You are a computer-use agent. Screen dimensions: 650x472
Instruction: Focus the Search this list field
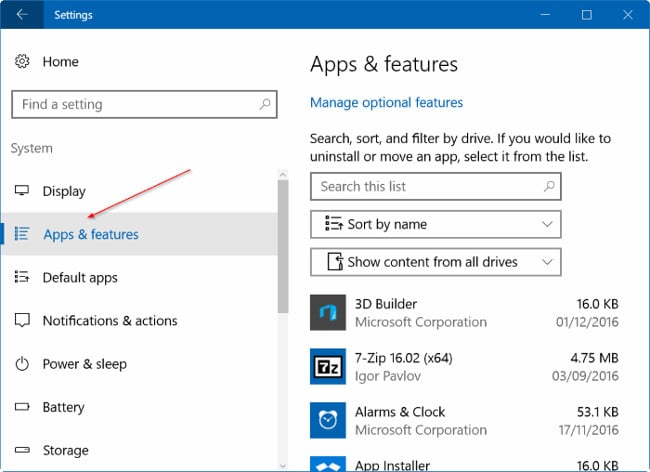coord(436,186)
